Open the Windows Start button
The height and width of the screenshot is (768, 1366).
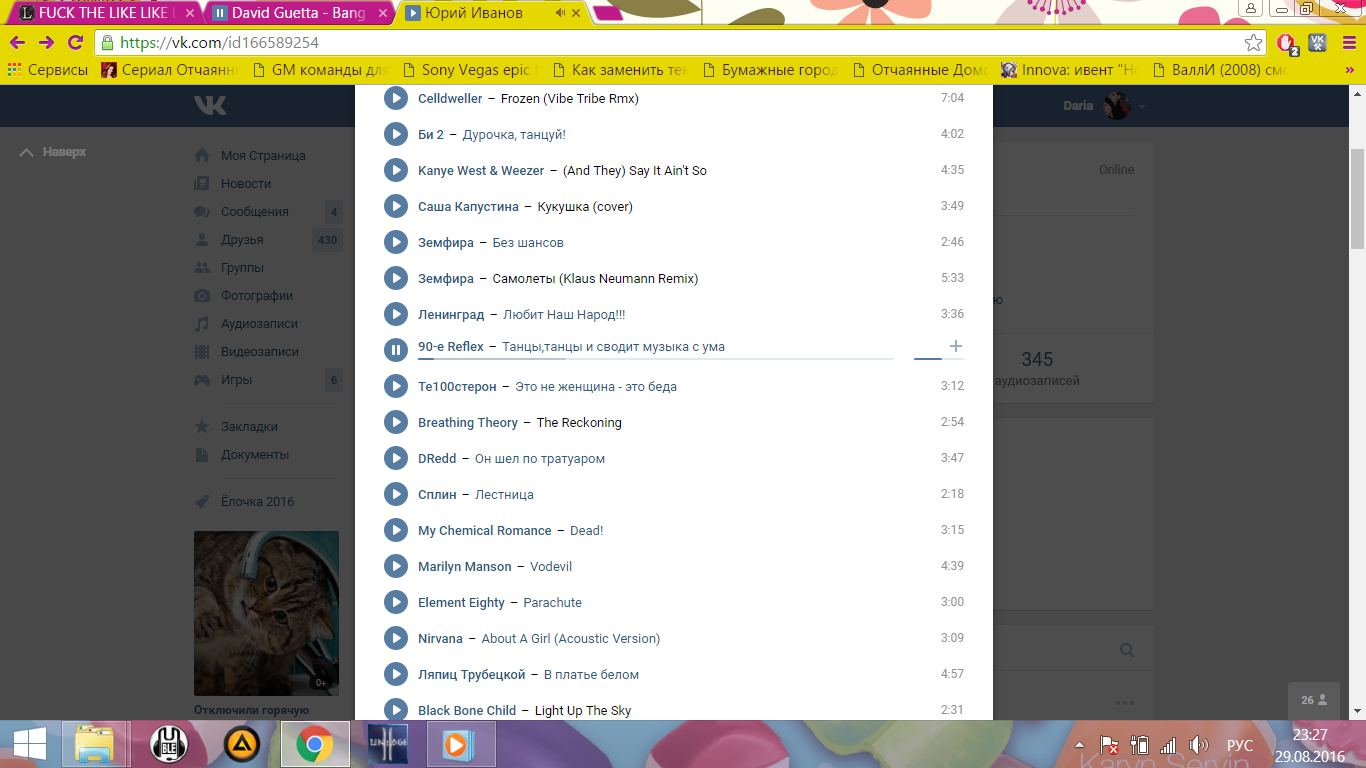pos(28,744)
